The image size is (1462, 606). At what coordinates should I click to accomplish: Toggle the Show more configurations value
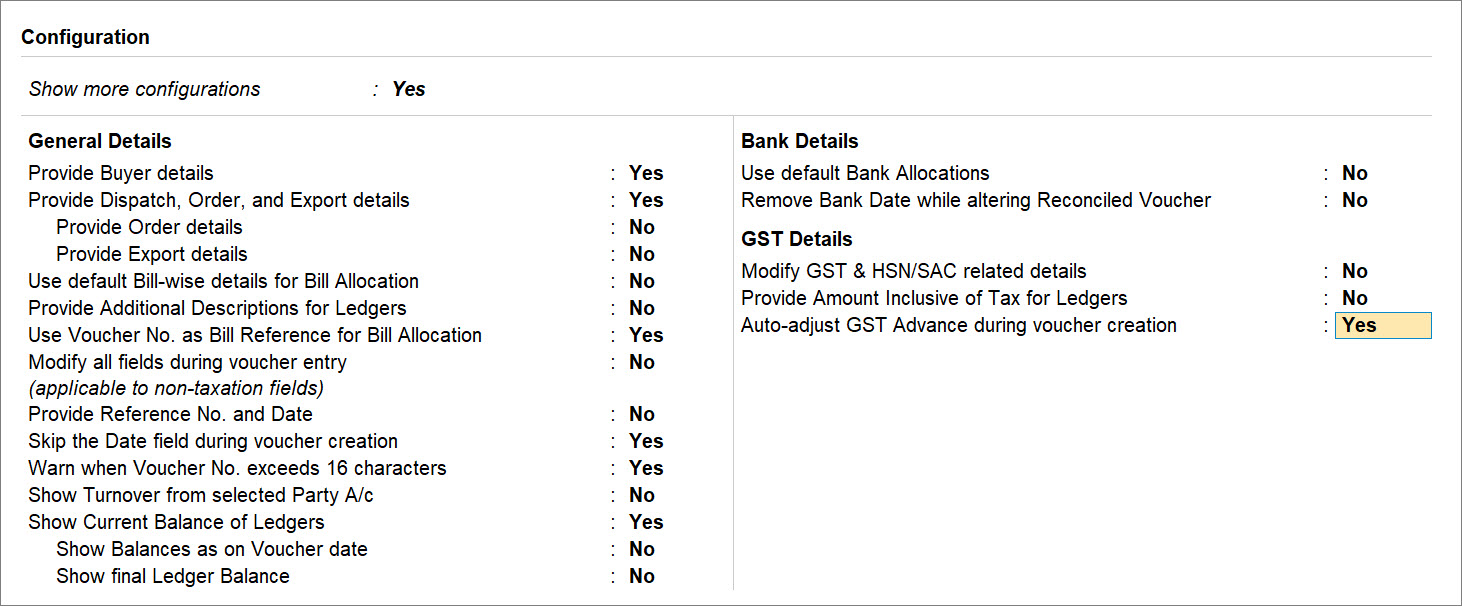[x=409, y=89]
